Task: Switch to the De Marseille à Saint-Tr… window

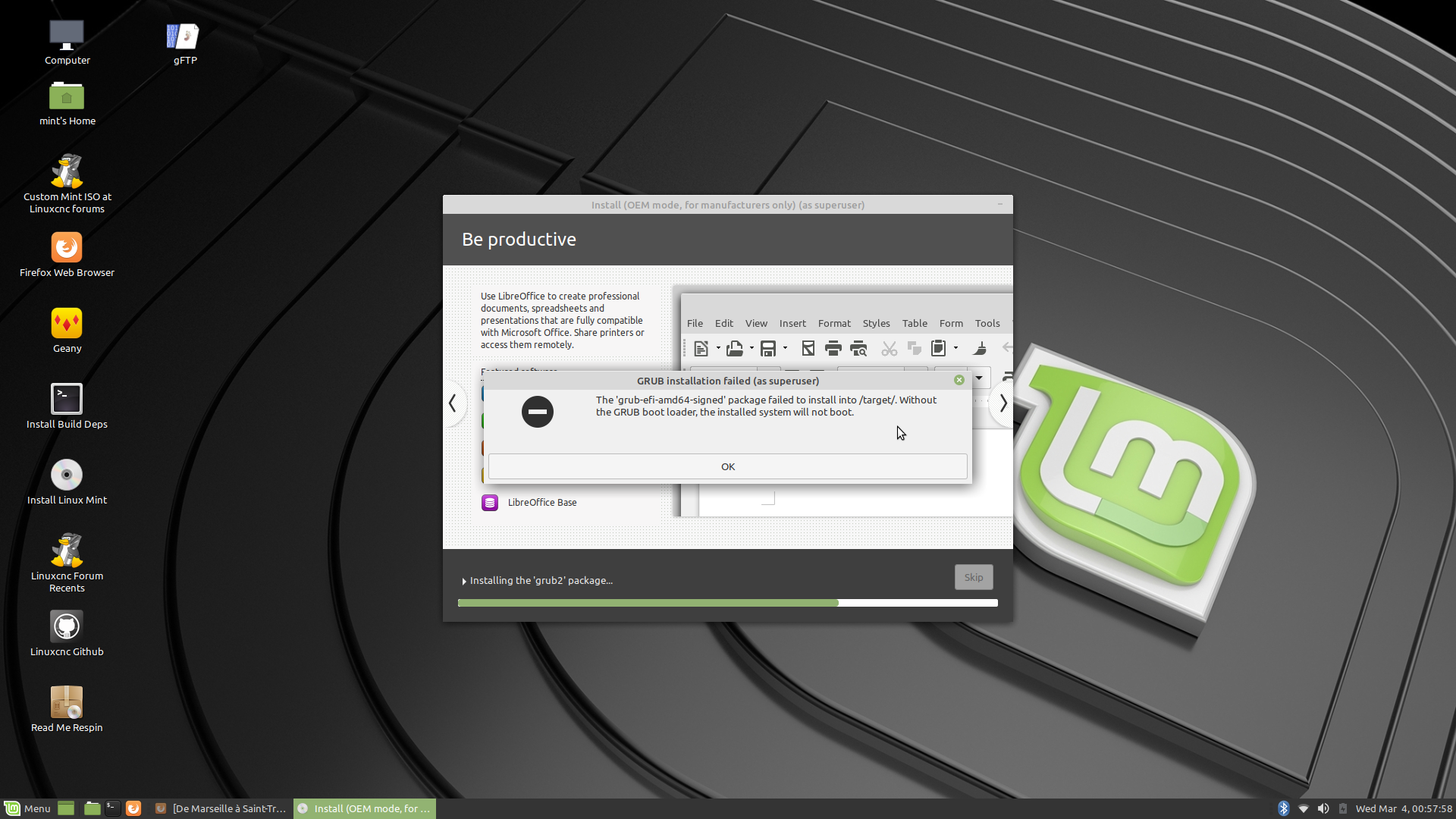Action: pos(220,808)
